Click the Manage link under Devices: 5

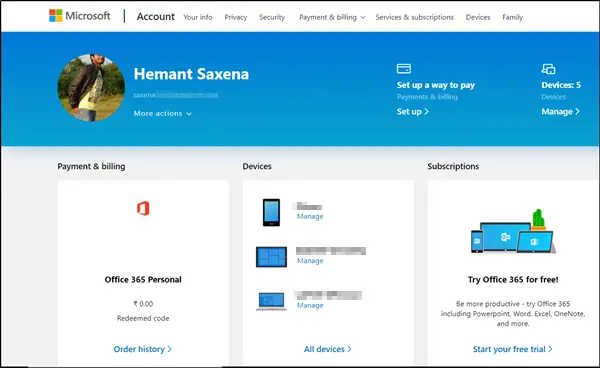[x=561, y=111]
